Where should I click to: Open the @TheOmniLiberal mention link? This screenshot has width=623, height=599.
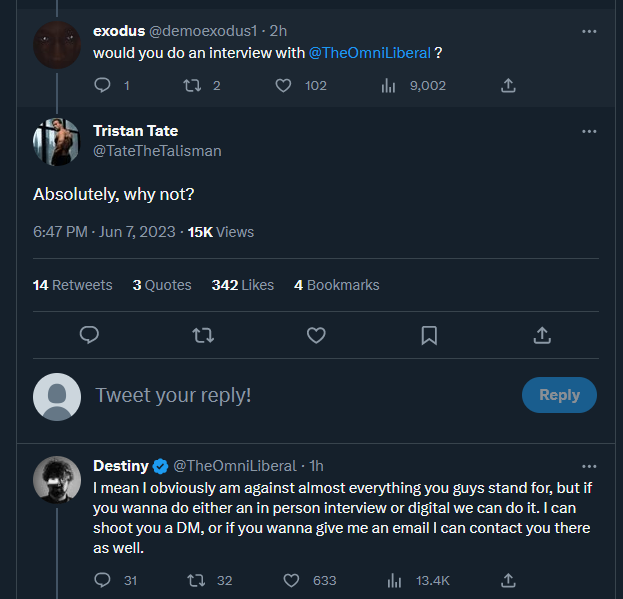[370, 53]
